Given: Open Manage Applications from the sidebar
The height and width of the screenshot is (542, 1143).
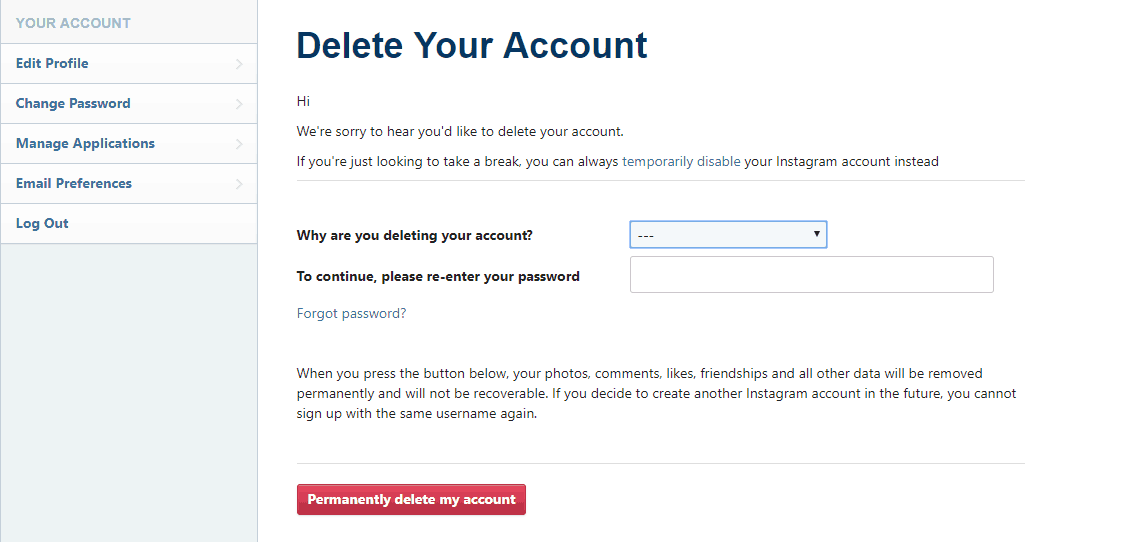Looking at the screenshot, I should pos(85,143).
